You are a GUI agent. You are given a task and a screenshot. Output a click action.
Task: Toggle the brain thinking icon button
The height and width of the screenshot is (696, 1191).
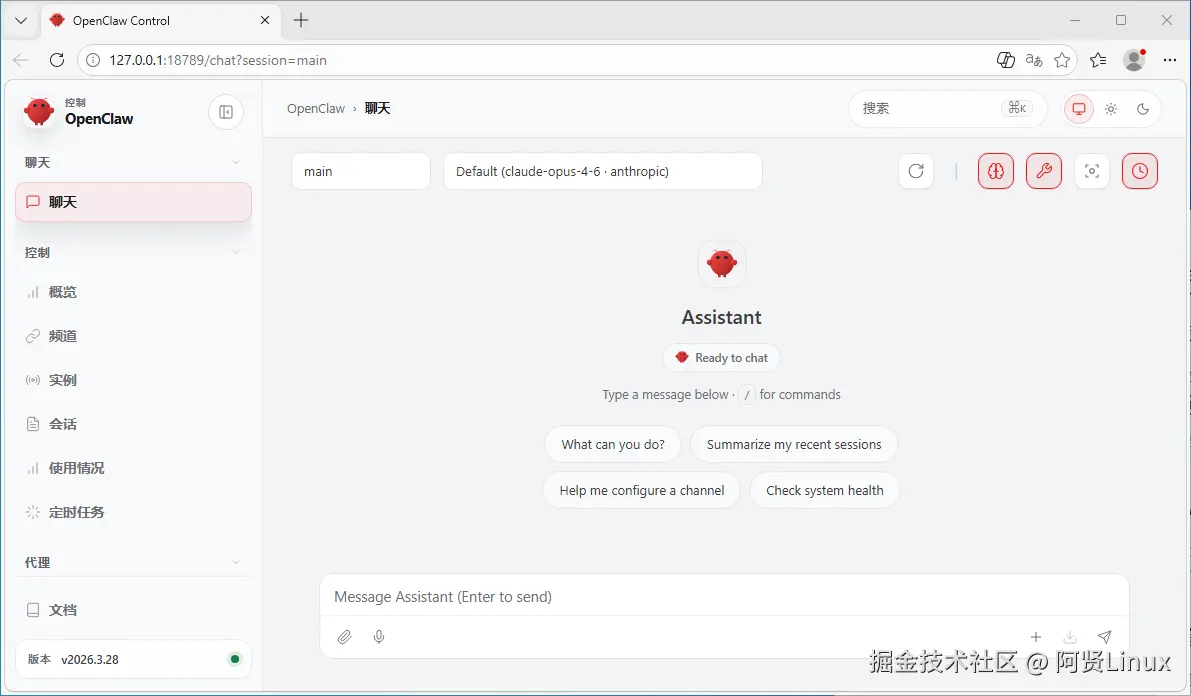pyautogui.click(x=996, y=171)
